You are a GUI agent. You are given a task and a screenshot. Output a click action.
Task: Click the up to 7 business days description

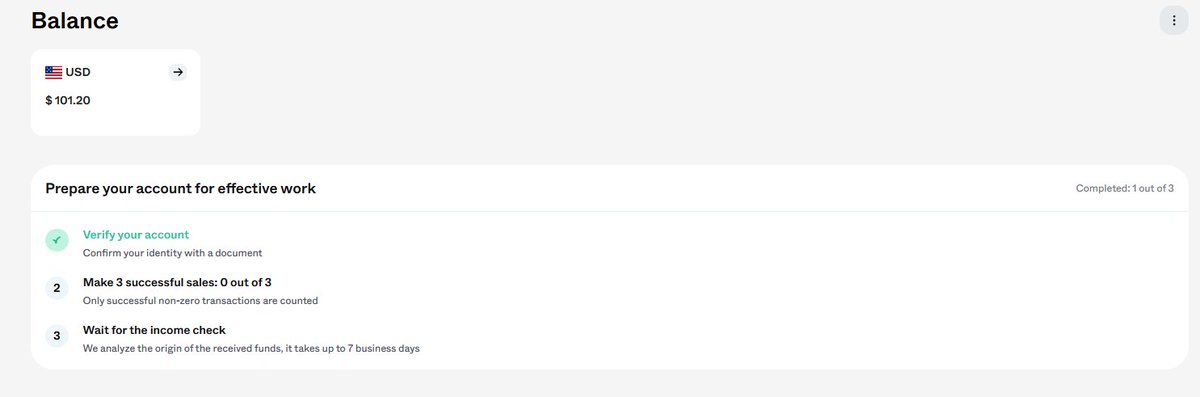point(251,348)
